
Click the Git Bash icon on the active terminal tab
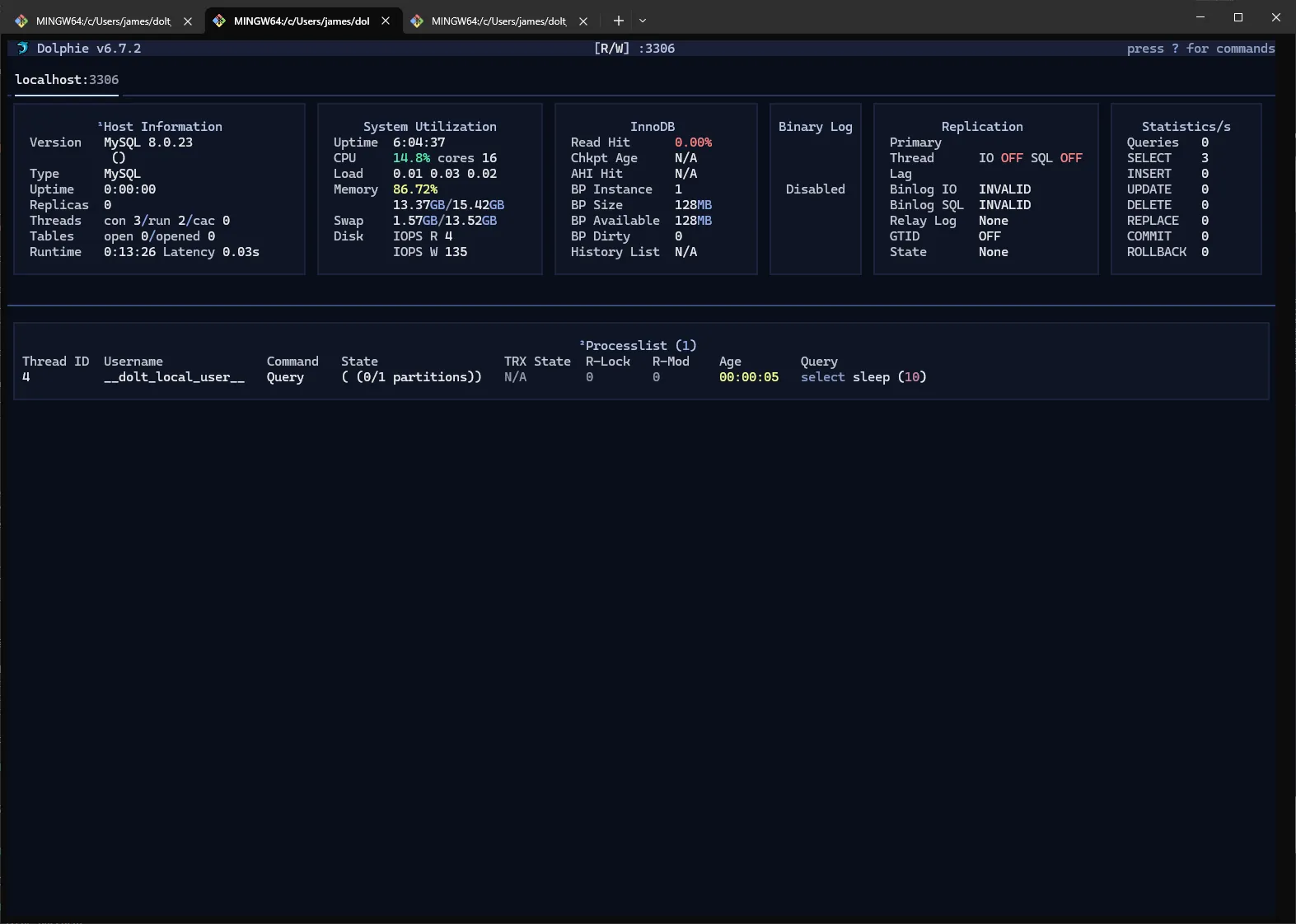(219, 21)
